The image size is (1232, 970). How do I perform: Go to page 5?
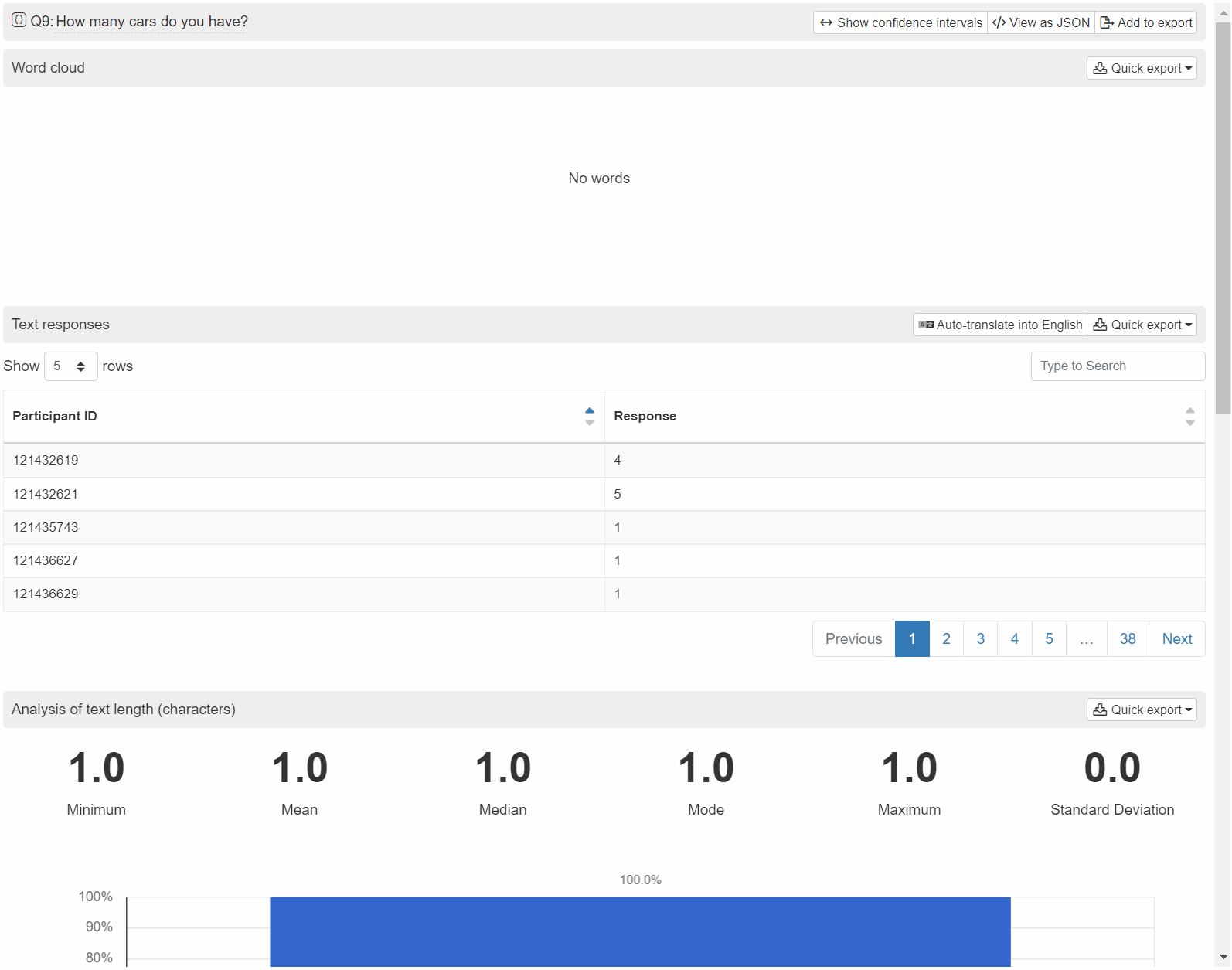click(x=1049, y=639)
